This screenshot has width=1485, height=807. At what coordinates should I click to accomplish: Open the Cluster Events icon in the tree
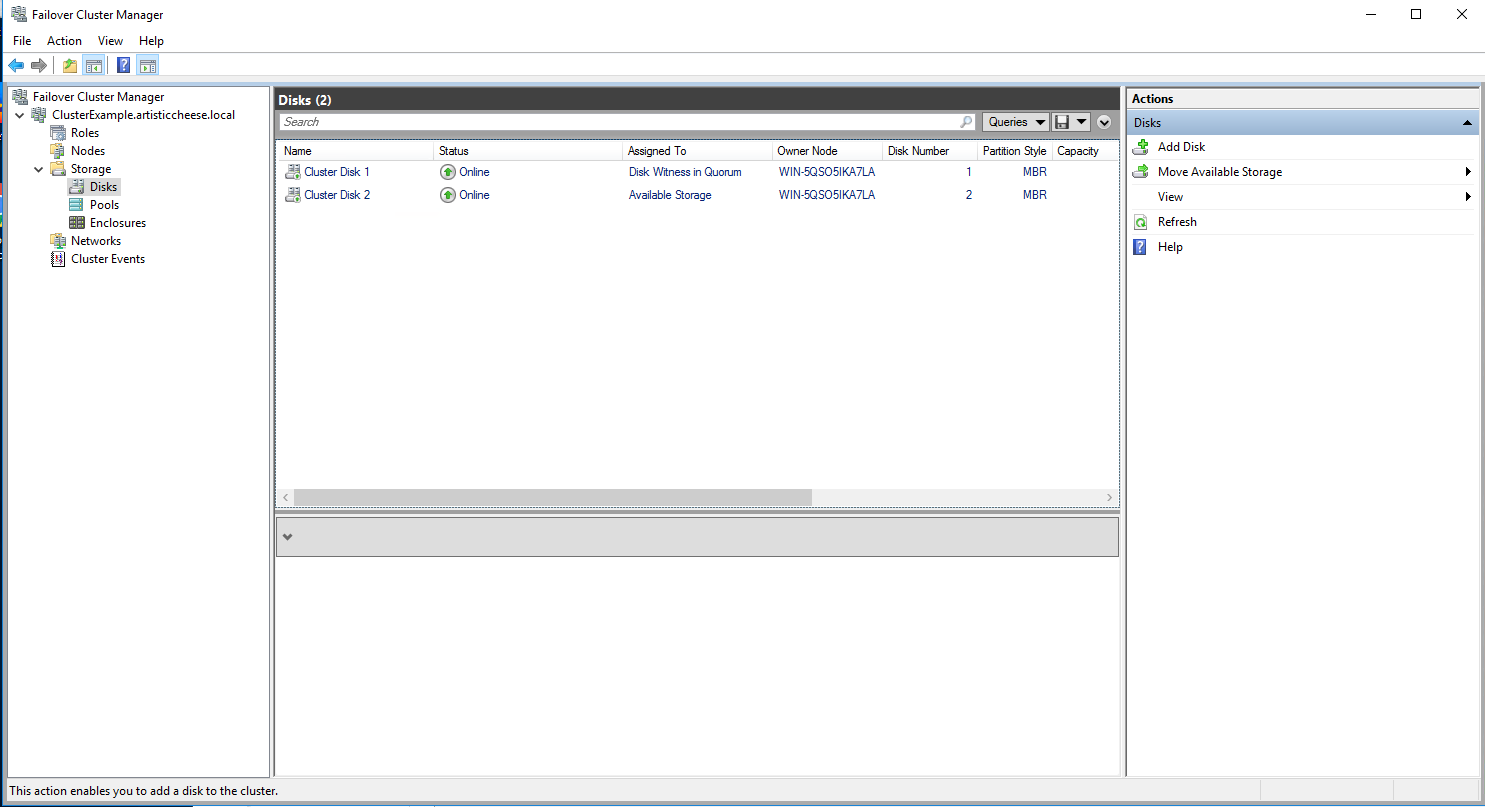[58, 259]
